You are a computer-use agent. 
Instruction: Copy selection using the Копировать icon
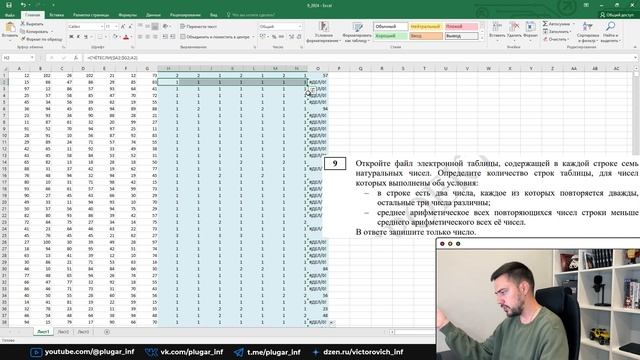[x=23, y=31]
